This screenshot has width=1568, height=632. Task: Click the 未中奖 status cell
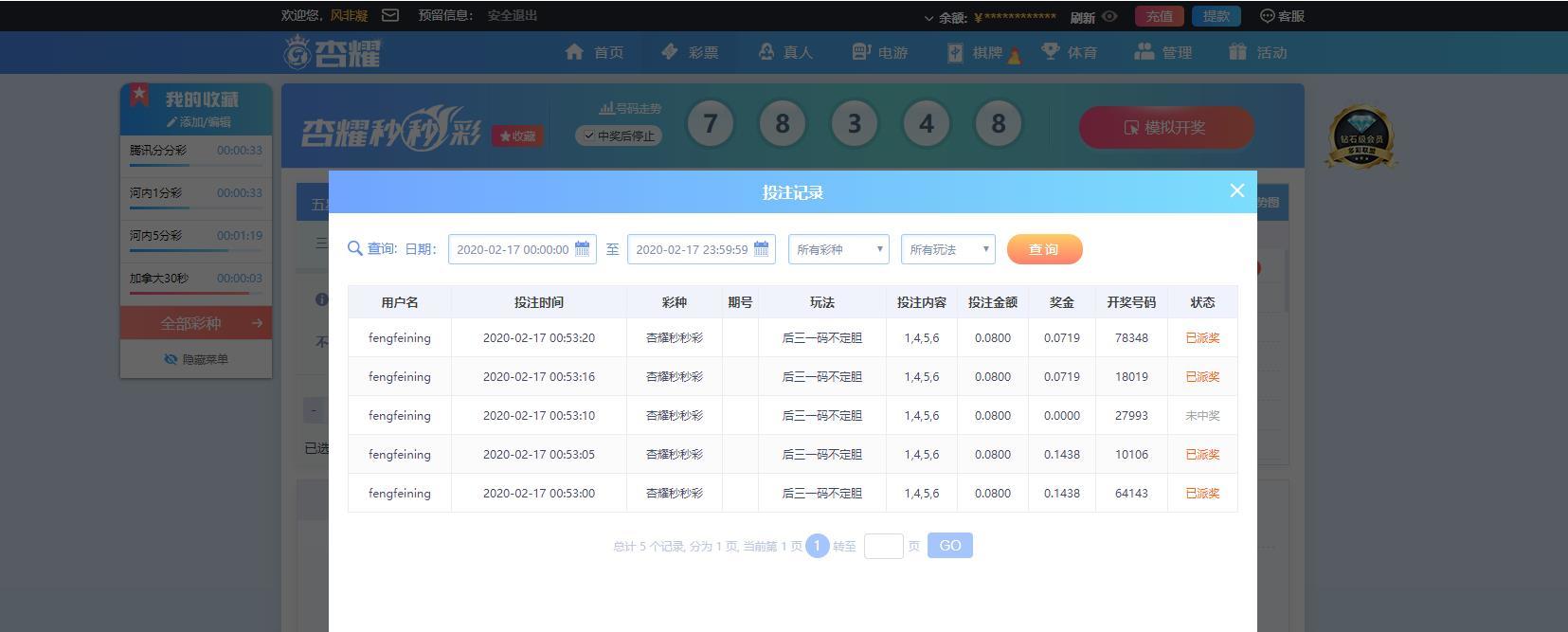click(x=1202, y=415)
